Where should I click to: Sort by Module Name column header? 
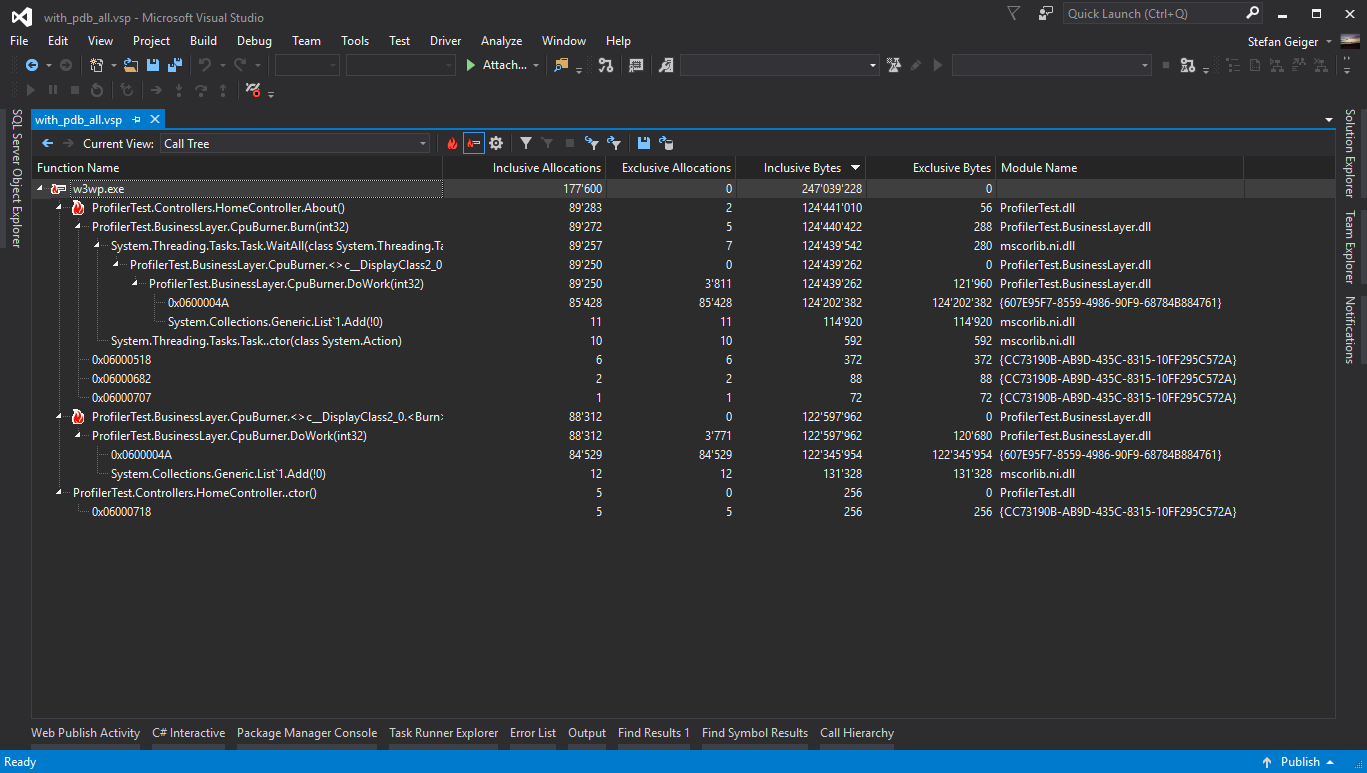coord(1120,168)
